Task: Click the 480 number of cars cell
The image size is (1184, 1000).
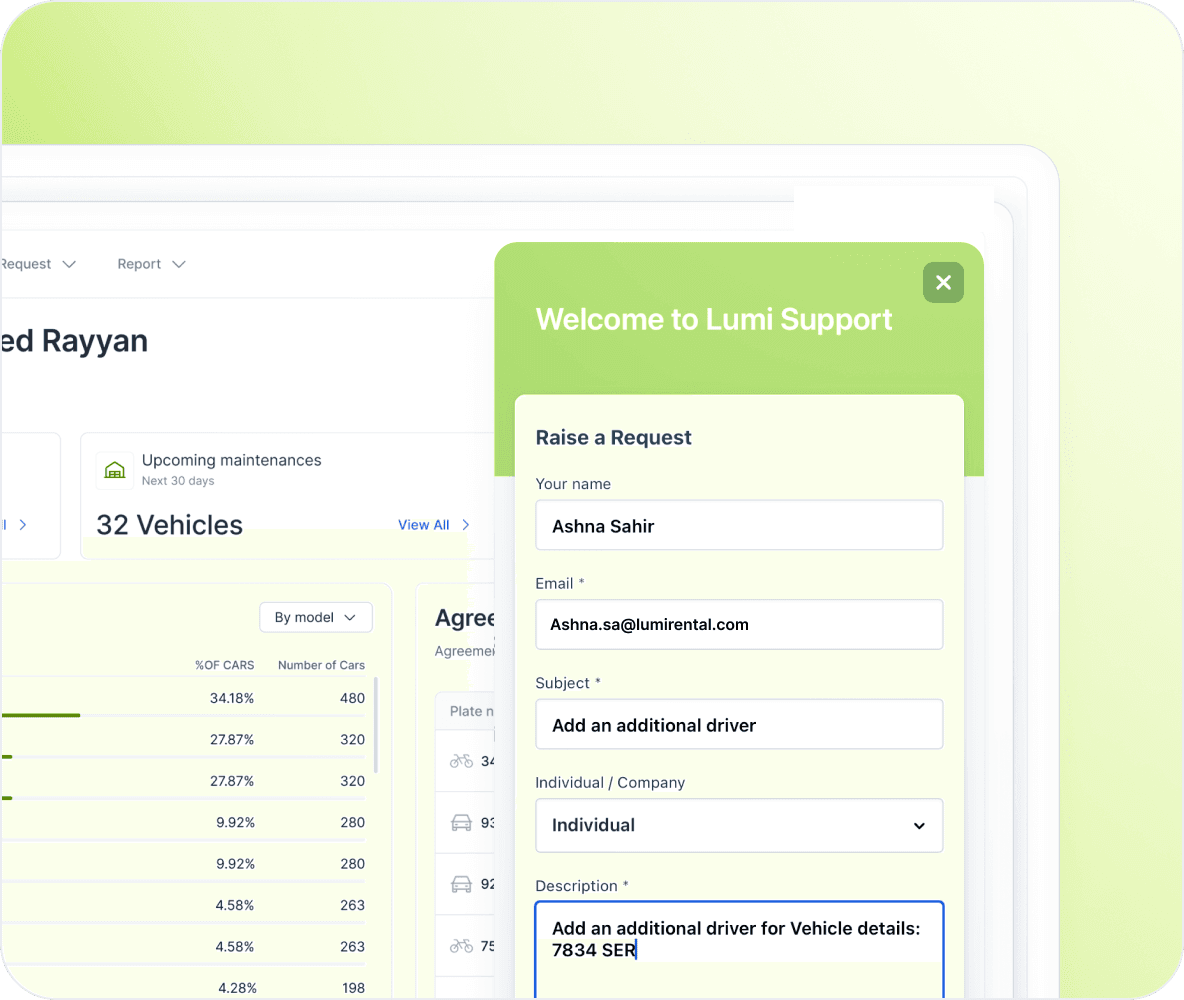Action: [x=353, y=698]
